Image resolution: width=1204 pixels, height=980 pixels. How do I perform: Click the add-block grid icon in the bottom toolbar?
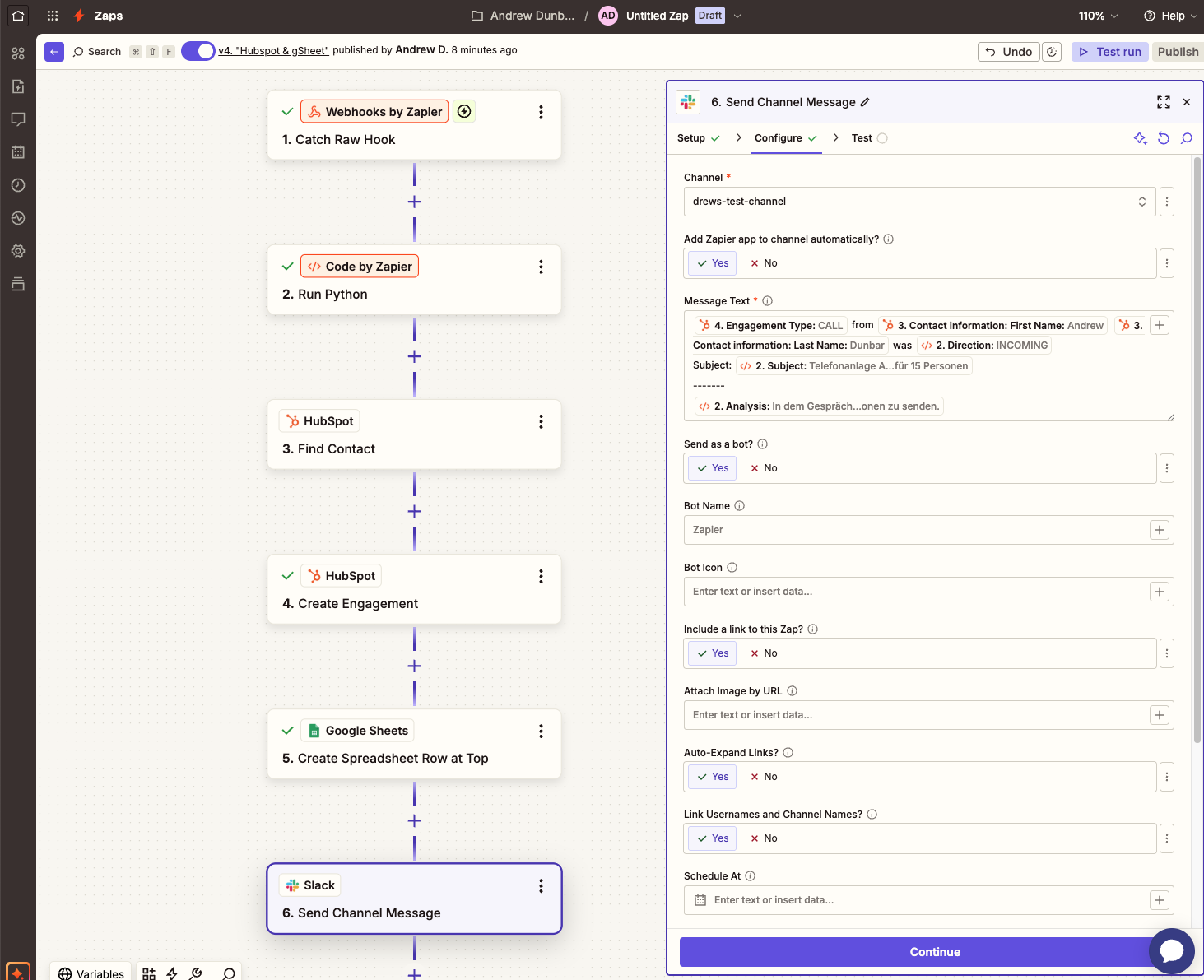pyautogui.click(x=149, y=973)
